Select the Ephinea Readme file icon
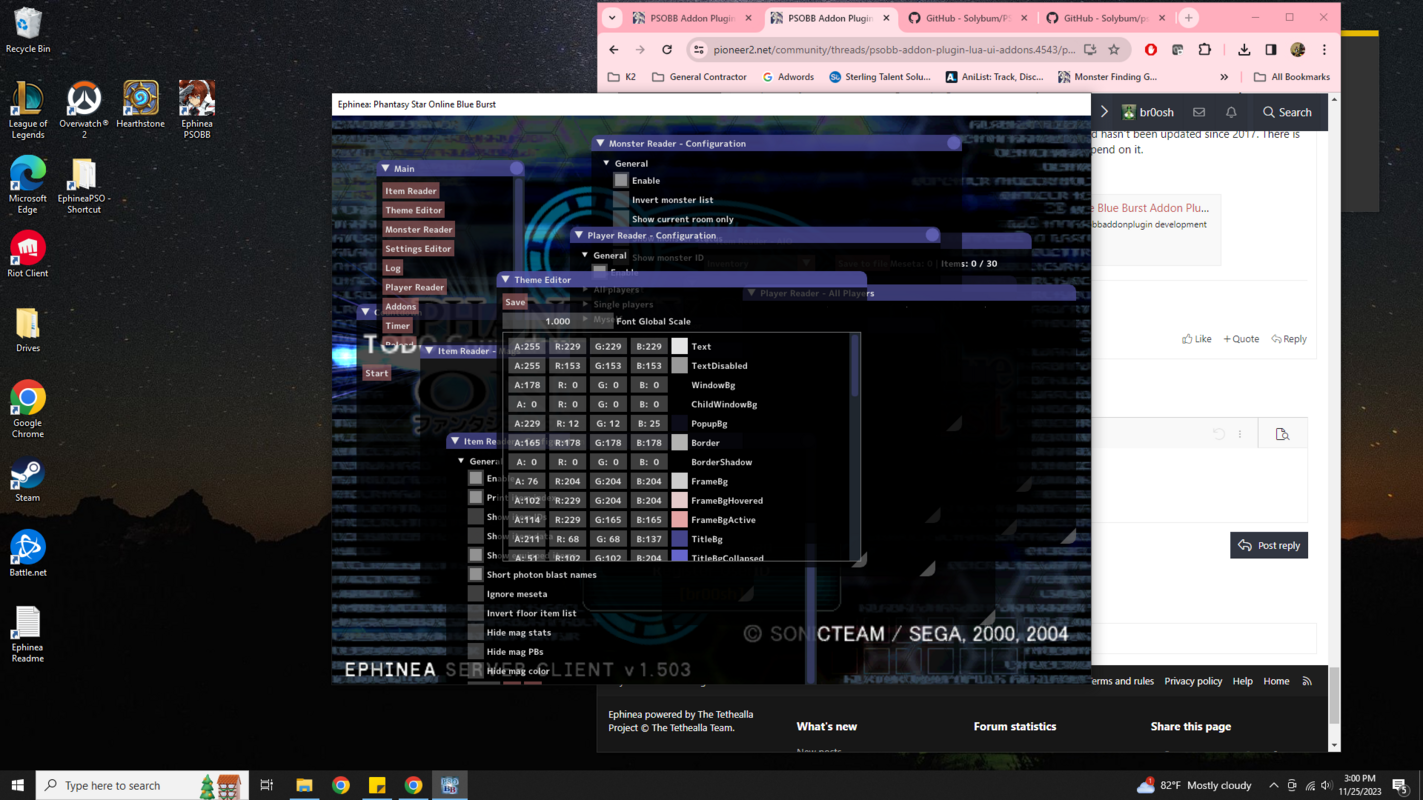1423x800 pixels. click(28, 634)
